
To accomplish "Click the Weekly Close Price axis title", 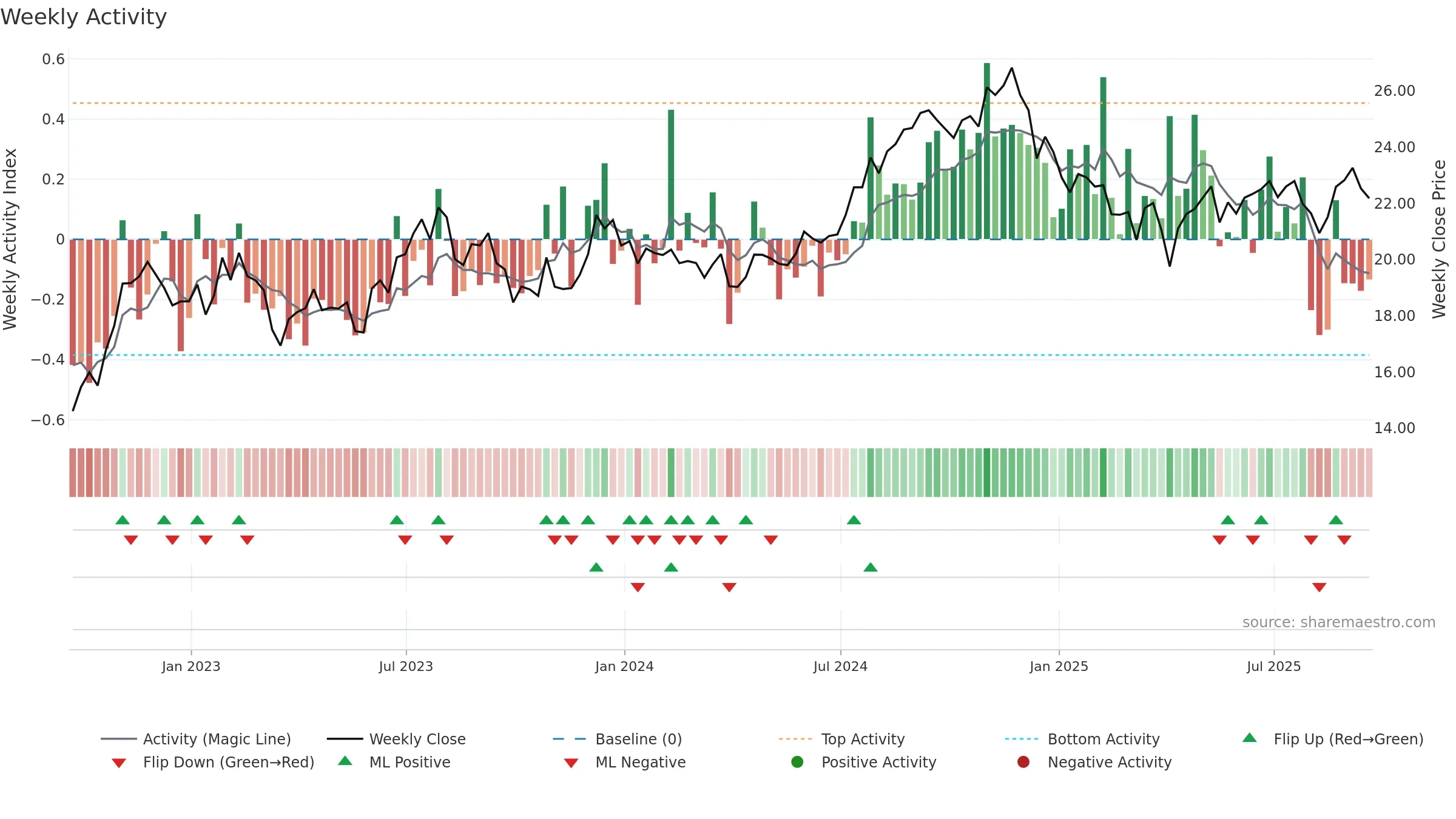I will point(1439,239).
